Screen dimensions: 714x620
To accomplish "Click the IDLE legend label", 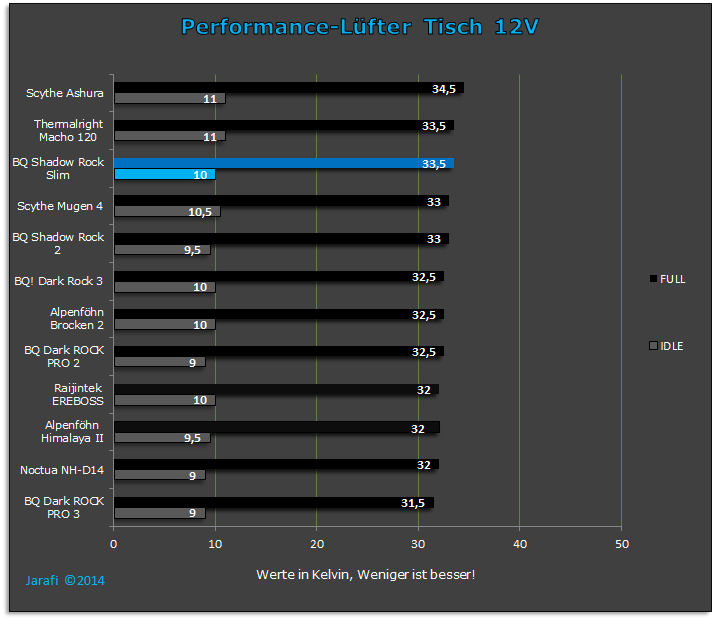I will pyautogui.click(x=672, y=346).
